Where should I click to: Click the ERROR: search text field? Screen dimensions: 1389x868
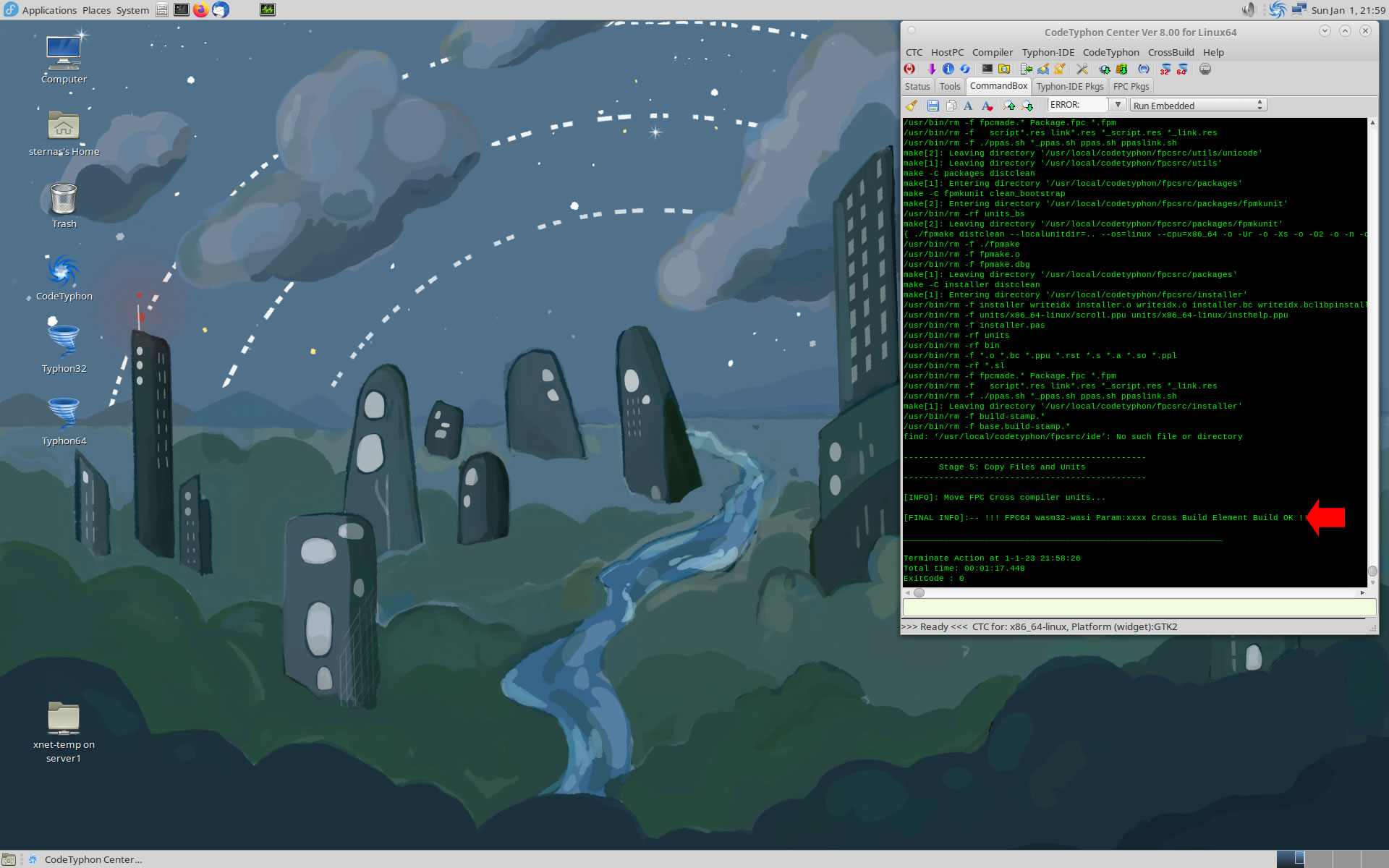click(x=1078, y=105)
